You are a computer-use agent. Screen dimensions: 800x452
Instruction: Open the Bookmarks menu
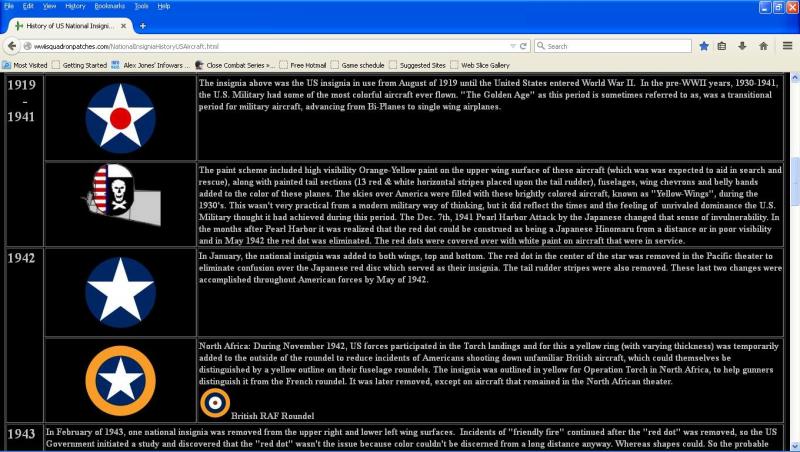coord(109,6)
